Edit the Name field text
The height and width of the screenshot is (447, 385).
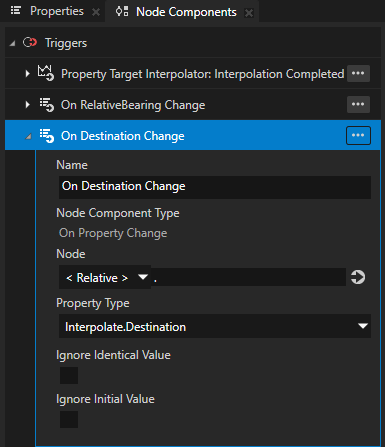215,187
